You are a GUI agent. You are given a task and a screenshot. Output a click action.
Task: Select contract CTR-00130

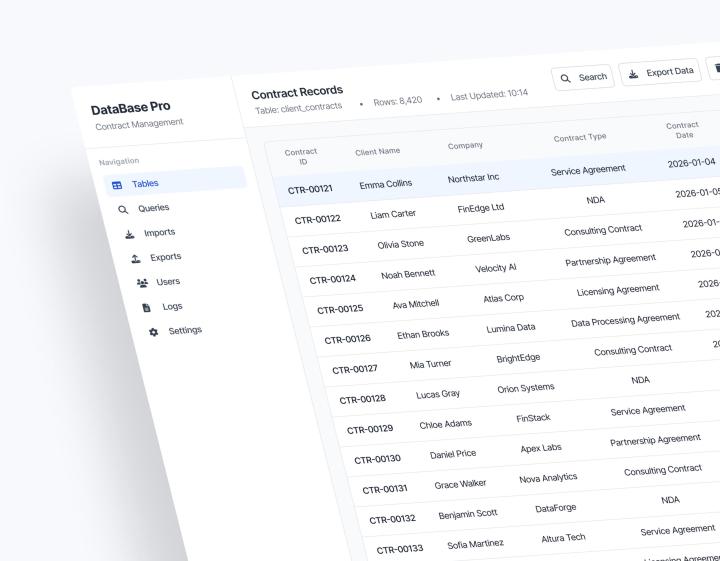[377, 459]
